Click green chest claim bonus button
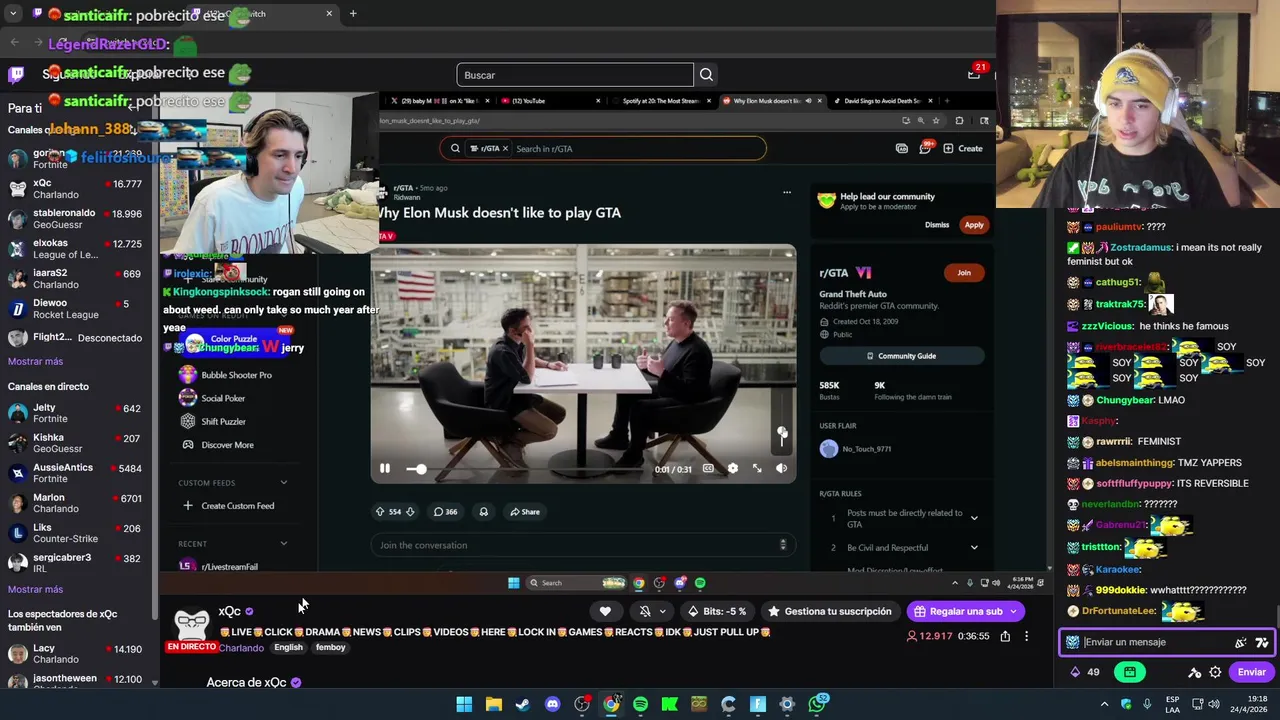The height and width of the screenshot is (720, 1280). (x=1130, y=673)
